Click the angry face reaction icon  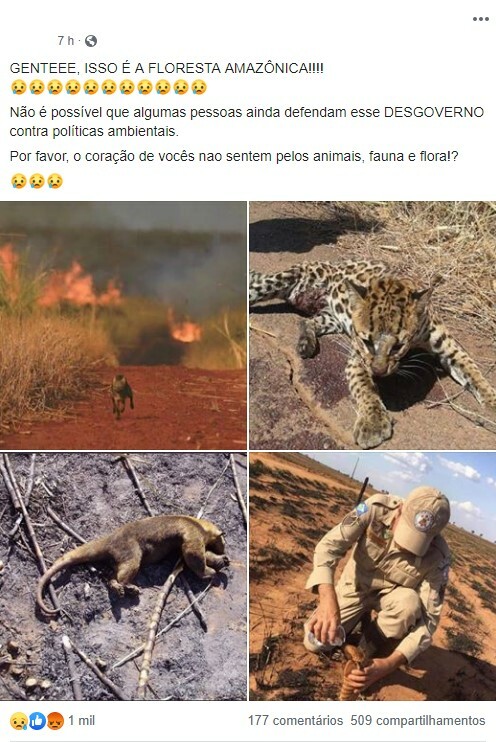[x=55, y=721]
